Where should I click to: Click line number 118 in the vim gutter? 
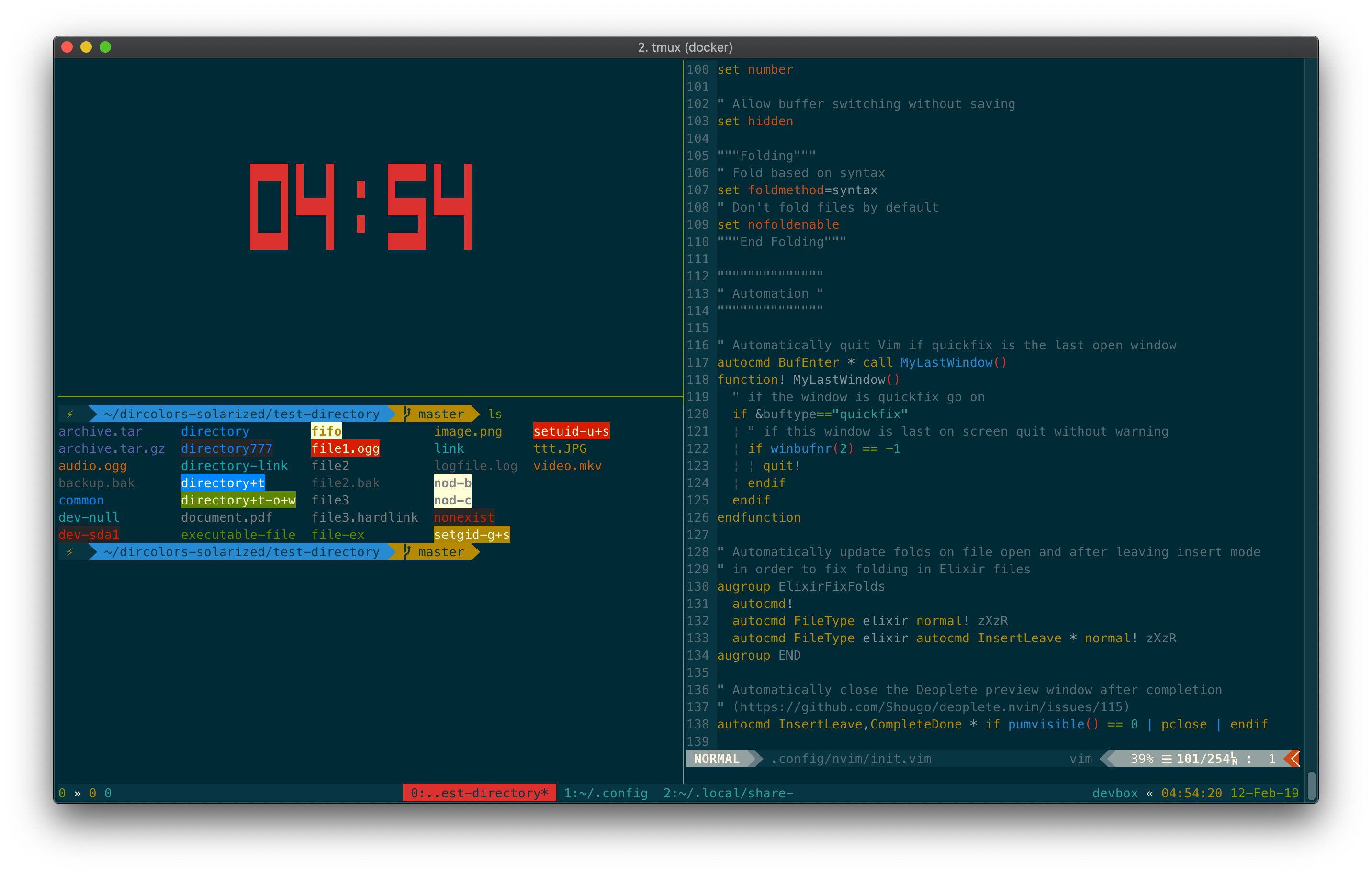click(697, 380)
